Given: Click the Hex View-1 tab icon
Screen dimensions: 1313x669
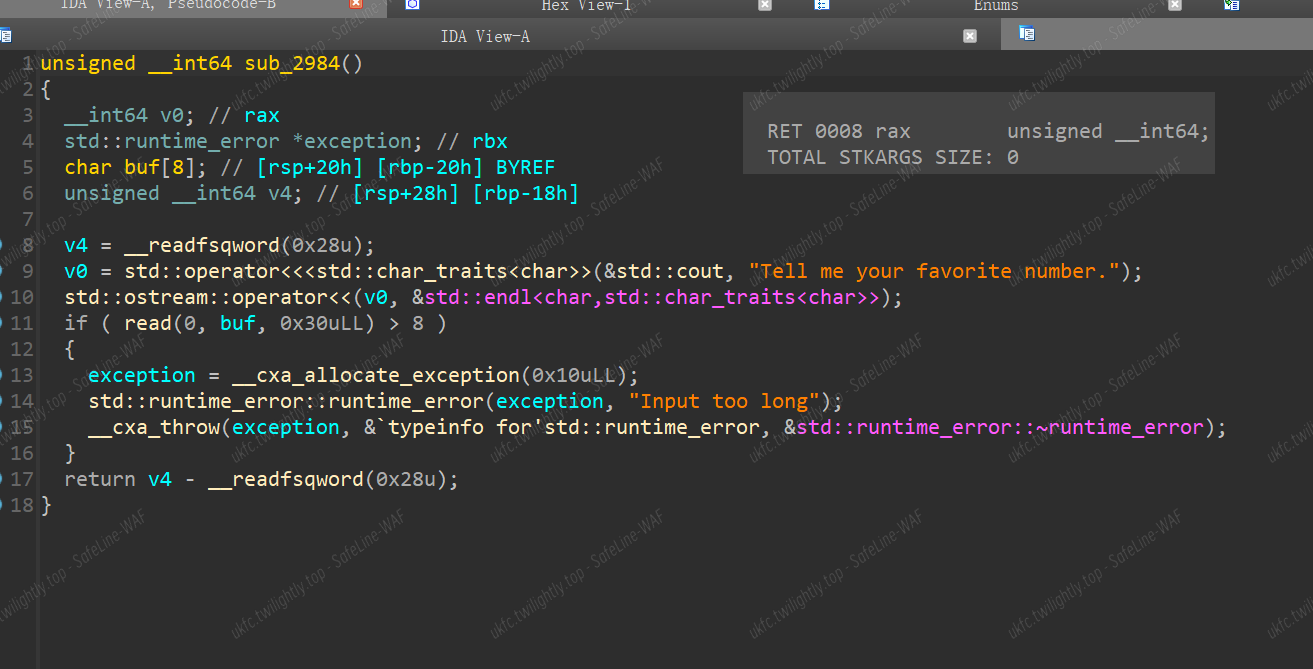Looking at the screenshot, I should pyautogui.click(x=412, y=5).
